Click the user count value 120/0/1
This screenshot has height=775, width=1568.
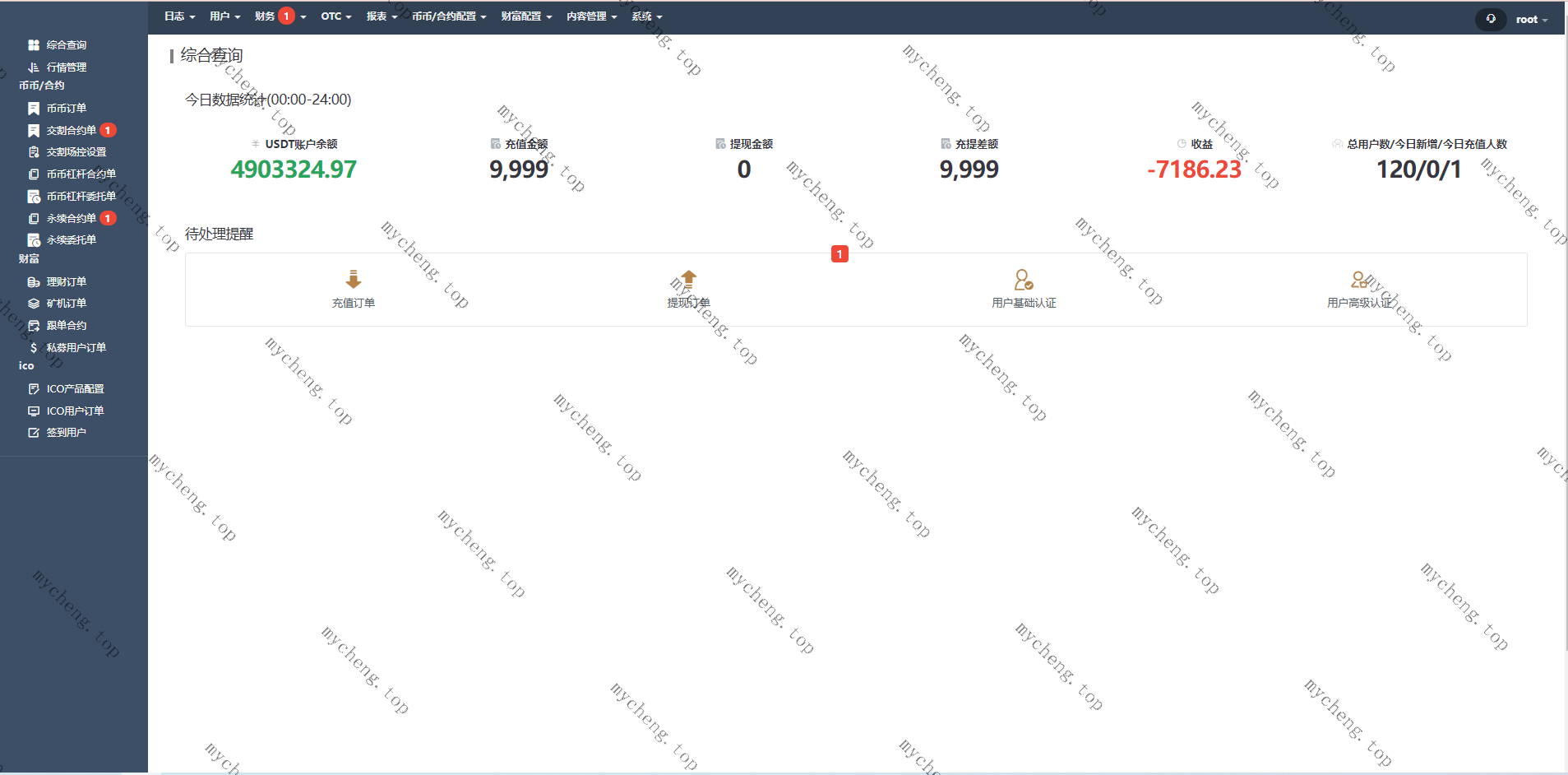coord(1419,169)
